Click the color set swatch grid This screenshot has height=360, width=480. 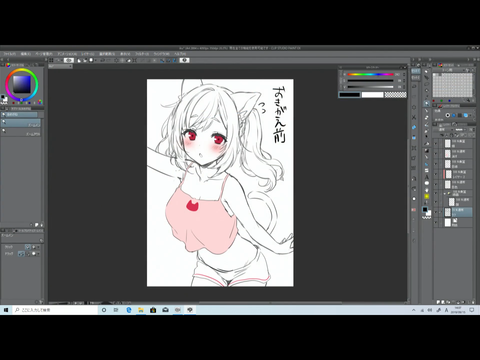453,85
